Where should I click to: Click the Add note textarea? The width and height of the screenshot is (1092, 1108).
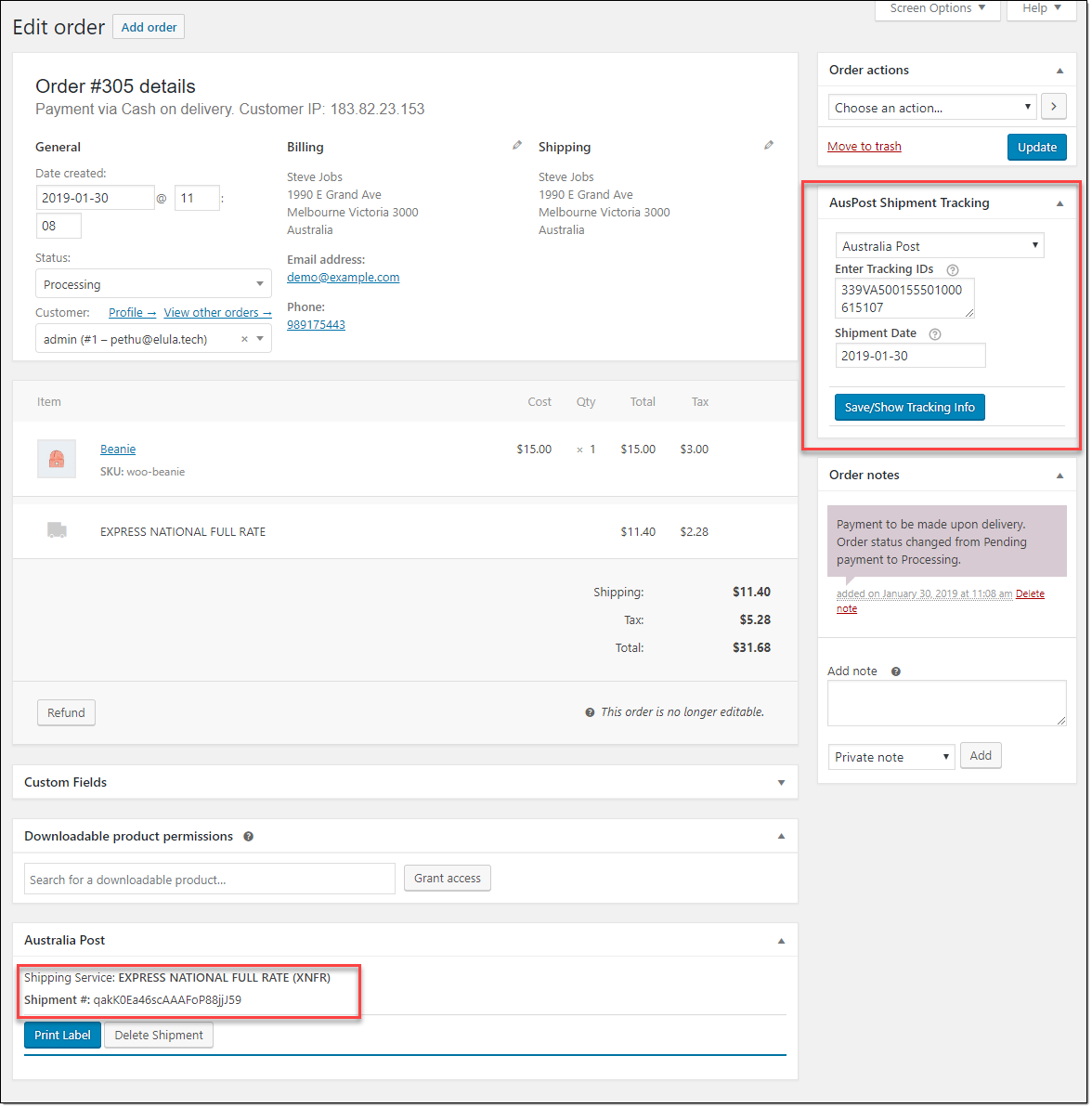coord(946,703)
